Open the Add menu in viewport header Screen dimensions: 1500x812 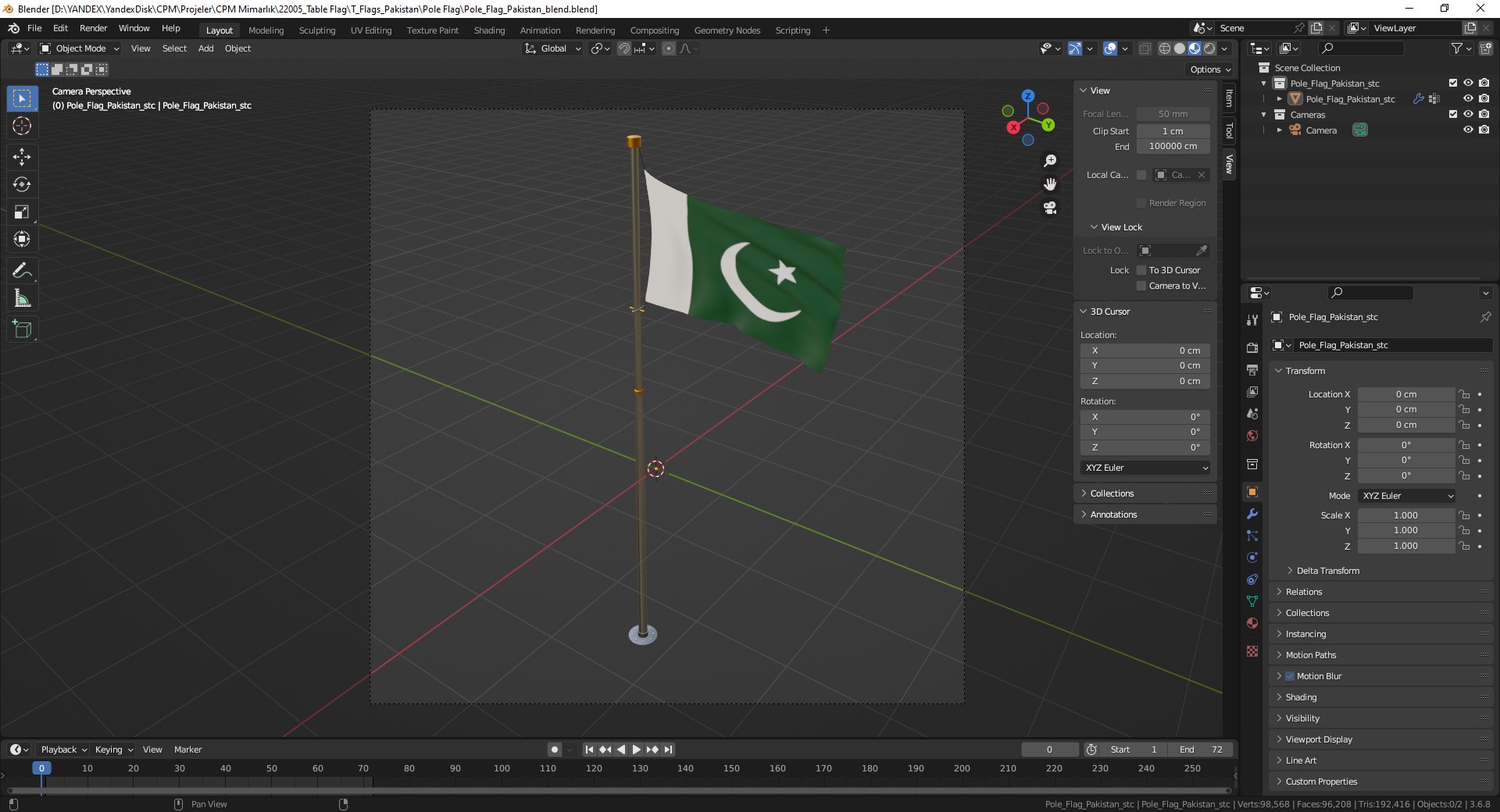205,48
